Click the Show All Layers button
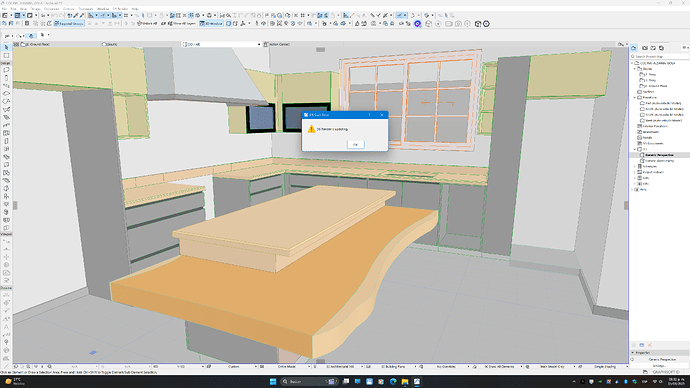 click(x=182, y=23)
